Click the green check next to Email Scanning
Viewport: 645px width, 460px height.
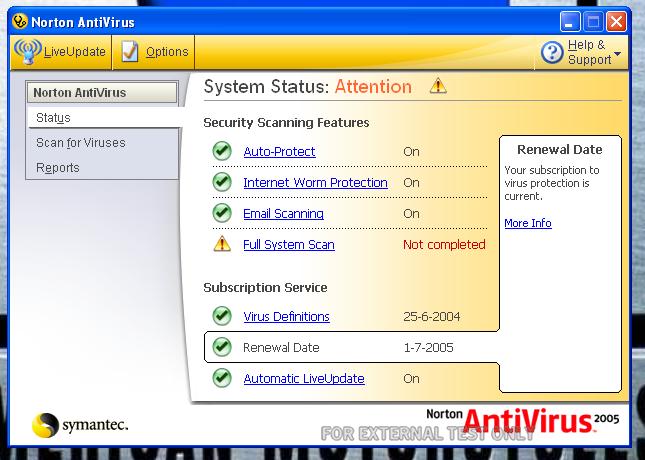click(x=222, y=213)
